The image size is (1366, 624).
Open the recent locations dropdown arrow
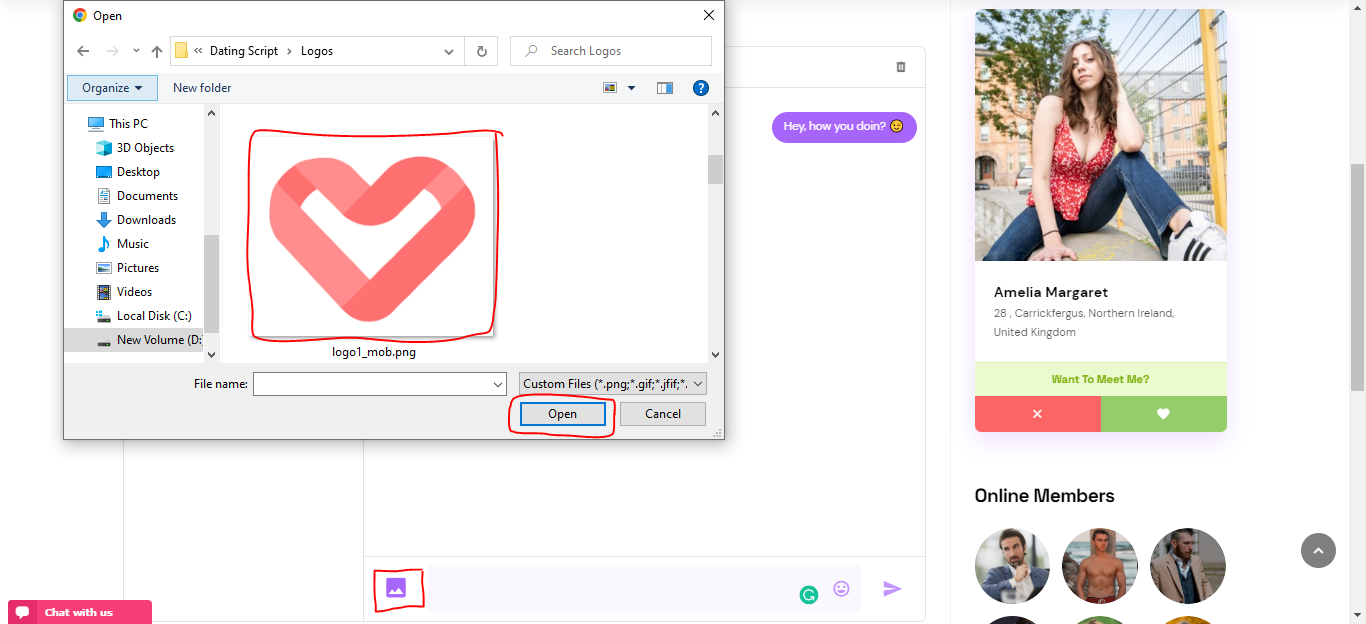pyautogui.click(x=136, y=52)
